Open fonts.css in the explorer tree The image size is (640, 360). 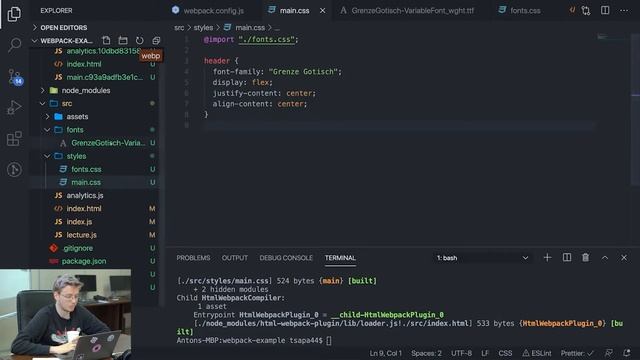coord(86,169)
